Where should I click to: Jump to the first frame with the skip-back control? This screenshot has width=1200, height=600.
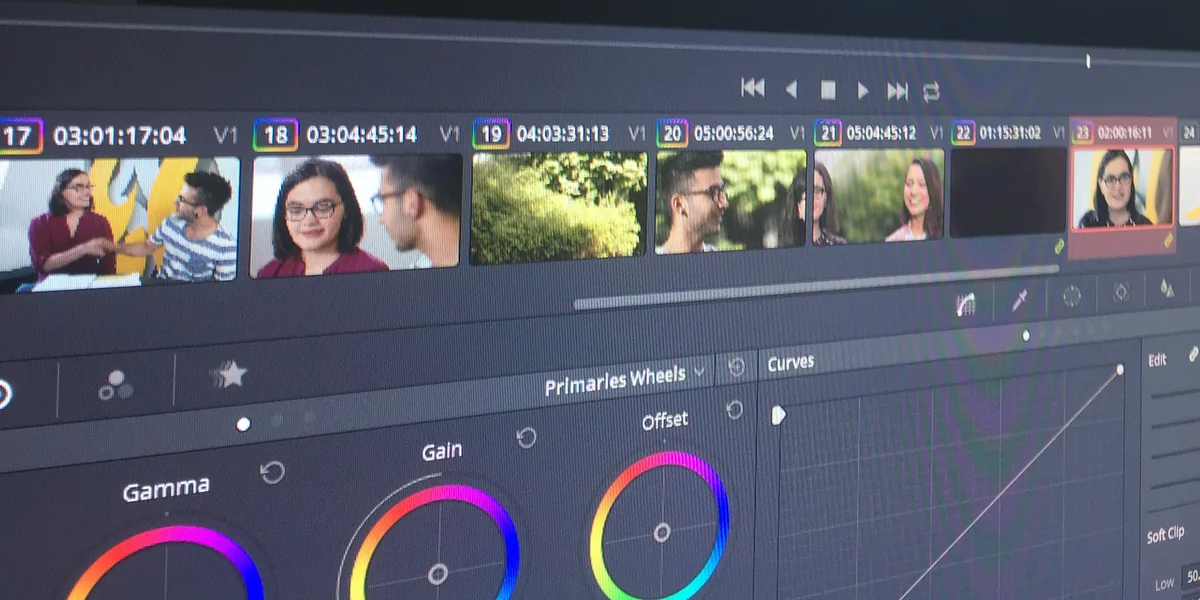[753, 88]
